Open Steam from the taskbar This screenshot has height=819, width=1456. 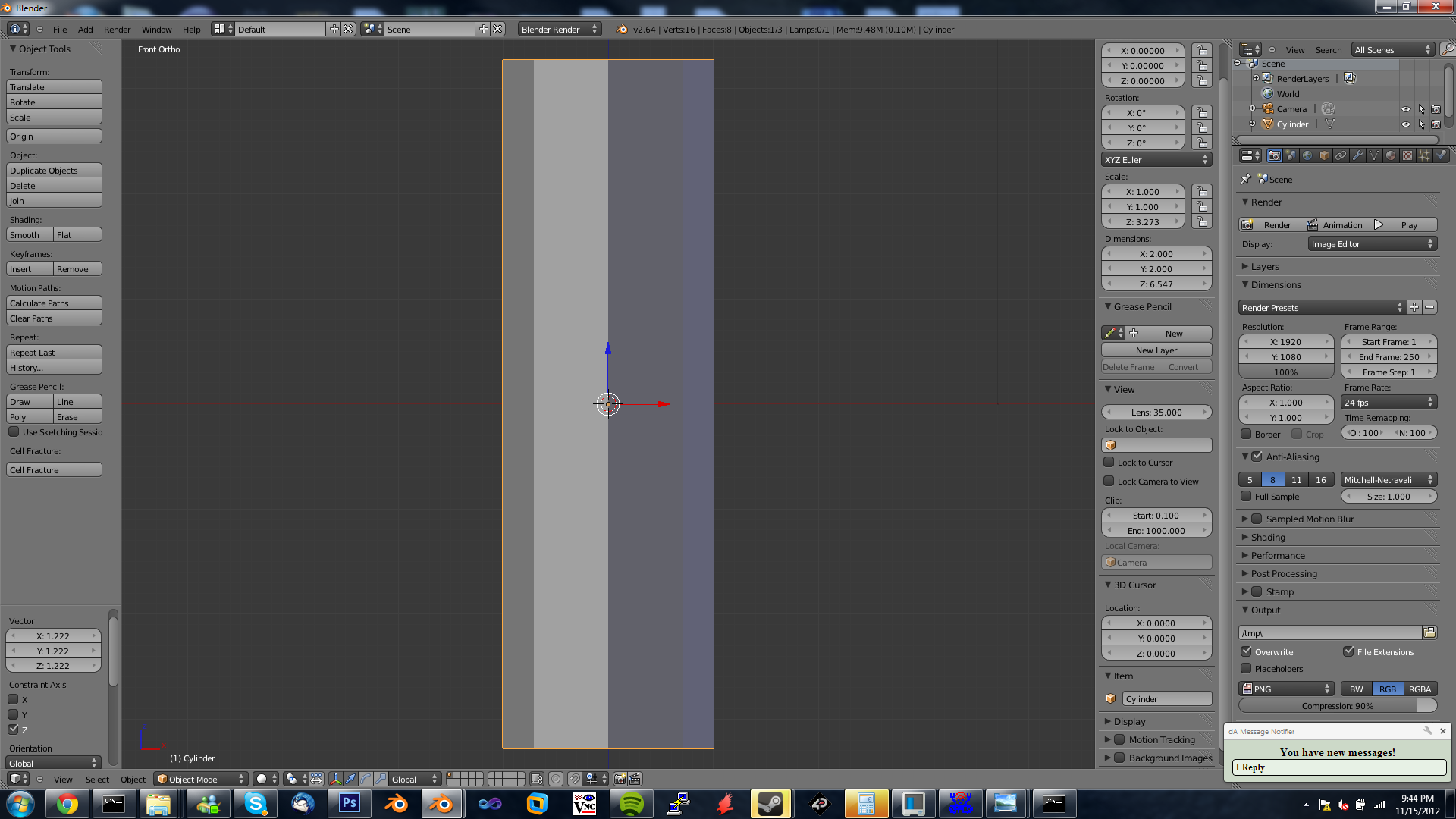pyautogui.click(x=770, y=804)
